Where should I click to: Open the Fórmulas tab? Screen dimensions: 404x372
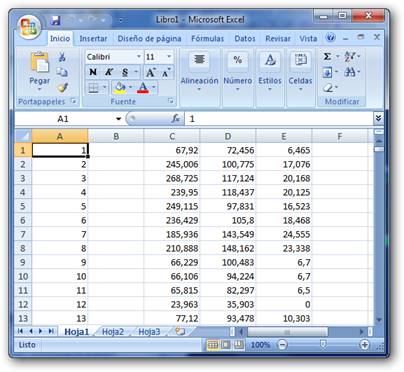(x=207, y=39)
